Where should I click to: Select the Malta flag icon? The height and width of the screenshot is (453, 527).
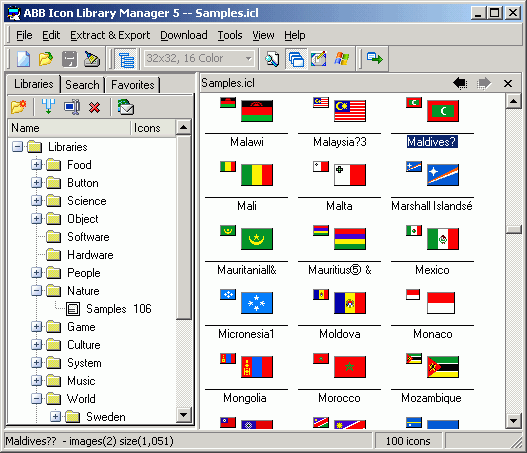click(x=350, y=175)
